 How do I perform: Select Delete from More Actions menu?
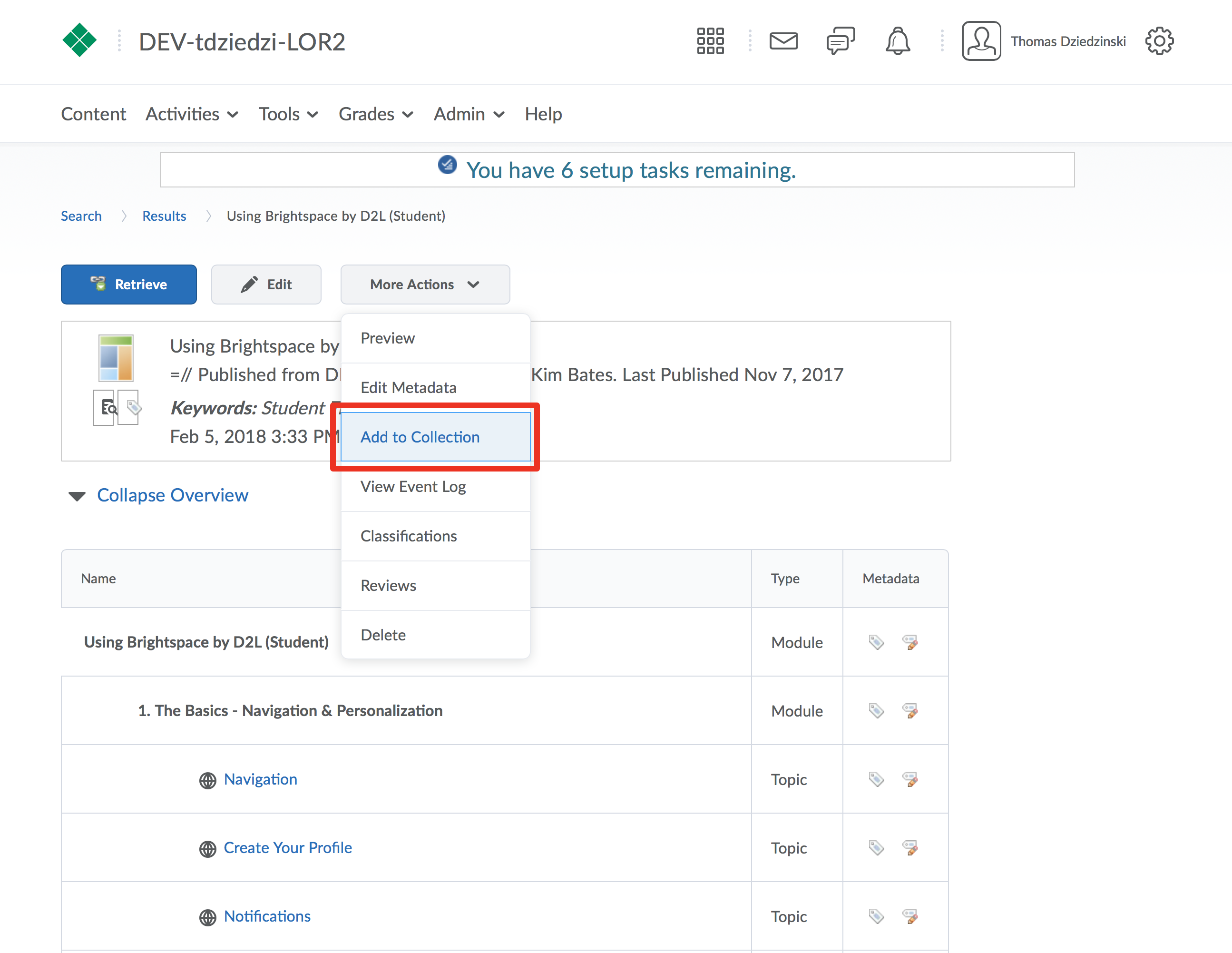pos(436,635)
